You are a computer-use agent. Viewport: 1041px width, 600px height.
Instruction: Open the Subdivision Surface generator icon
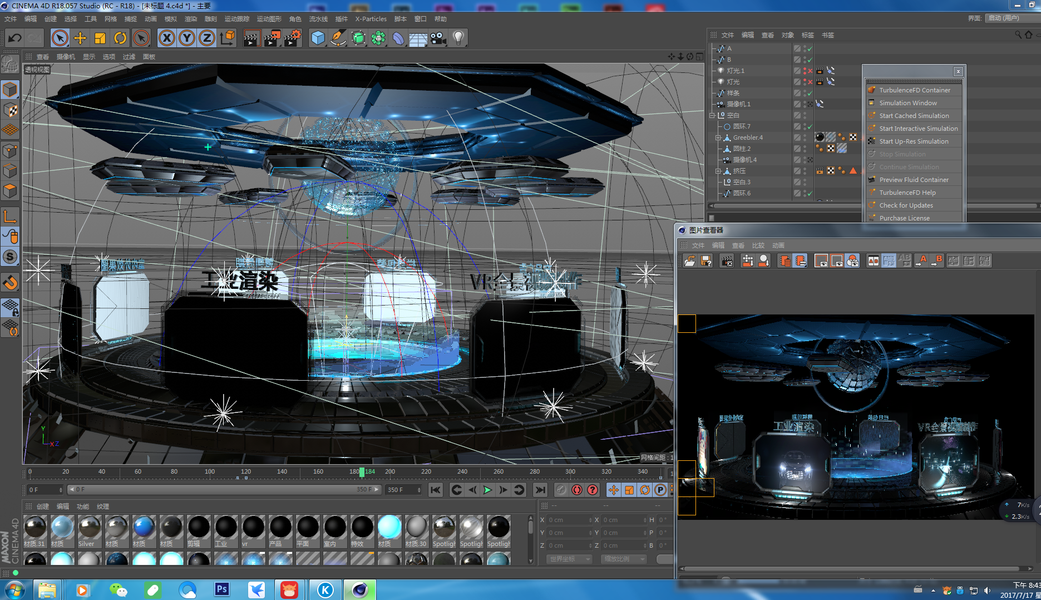[358, 38]
